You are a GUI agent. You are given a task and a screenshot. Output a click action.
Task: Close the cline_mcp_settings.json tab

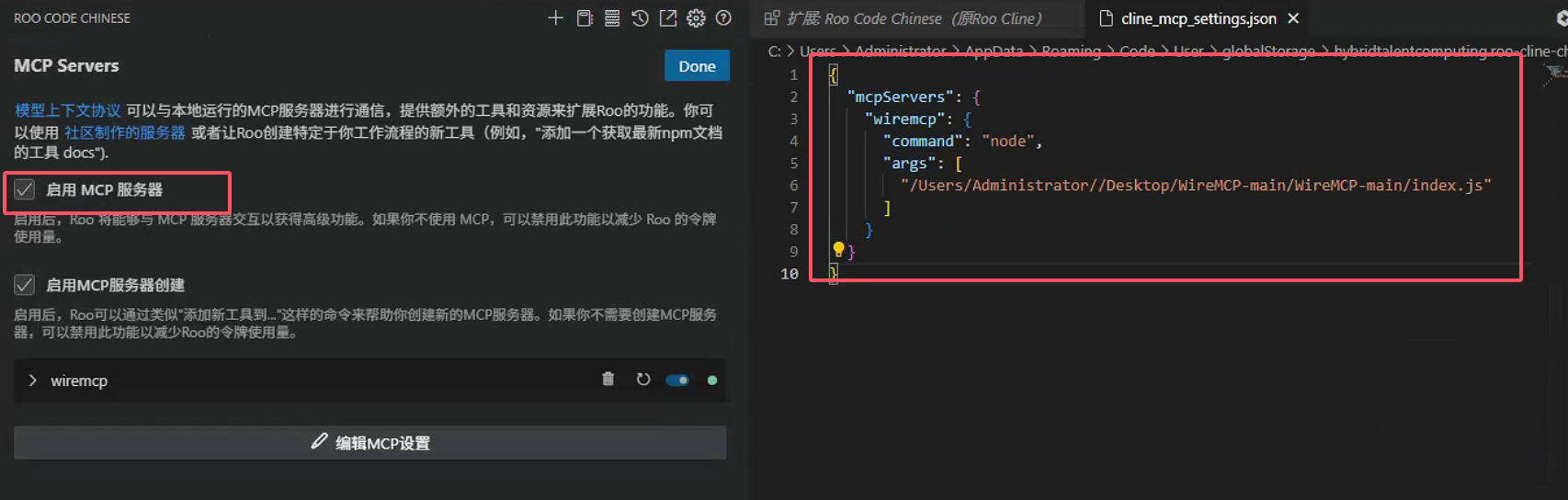coord(1293,18)
